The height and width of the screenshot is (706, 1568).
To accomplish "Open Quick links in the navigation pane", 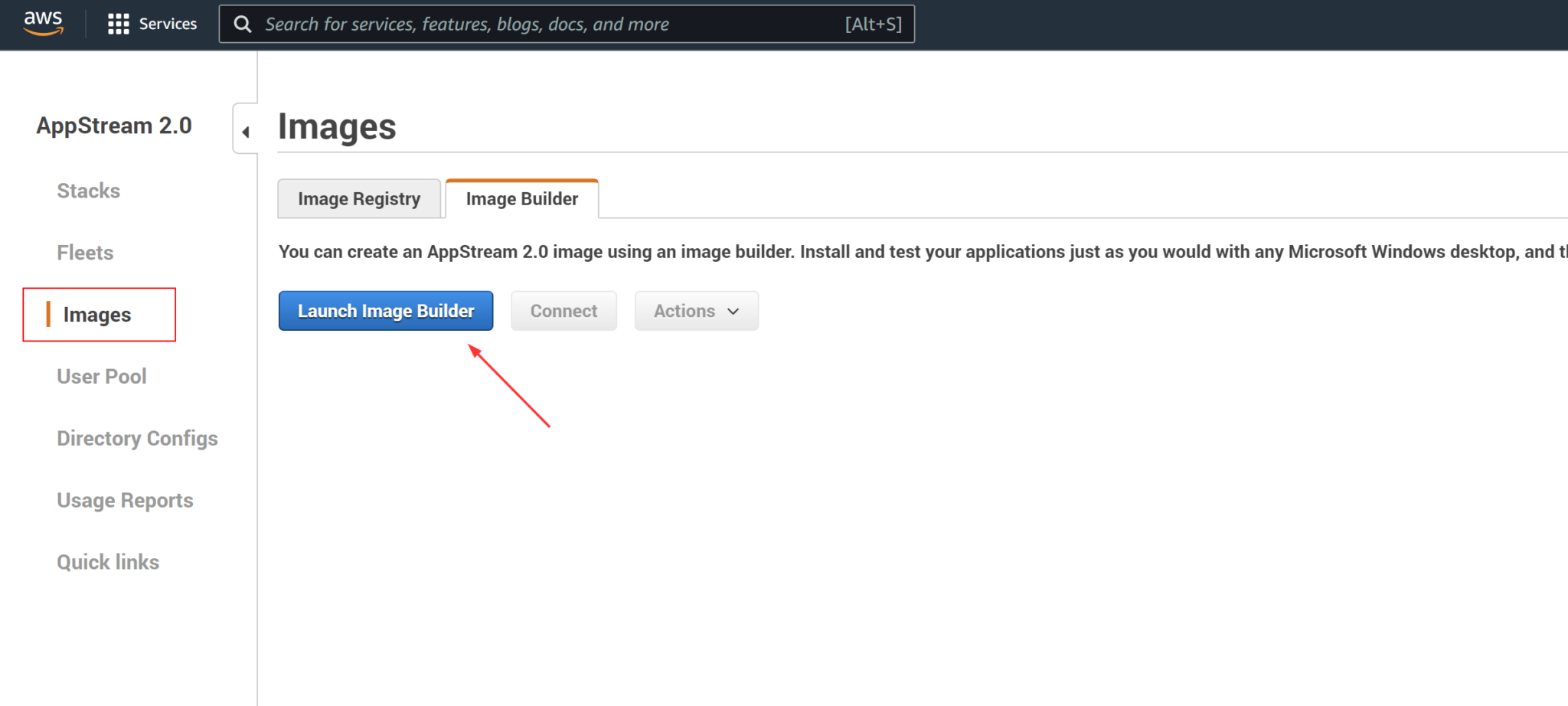I will tap(108, 562).
